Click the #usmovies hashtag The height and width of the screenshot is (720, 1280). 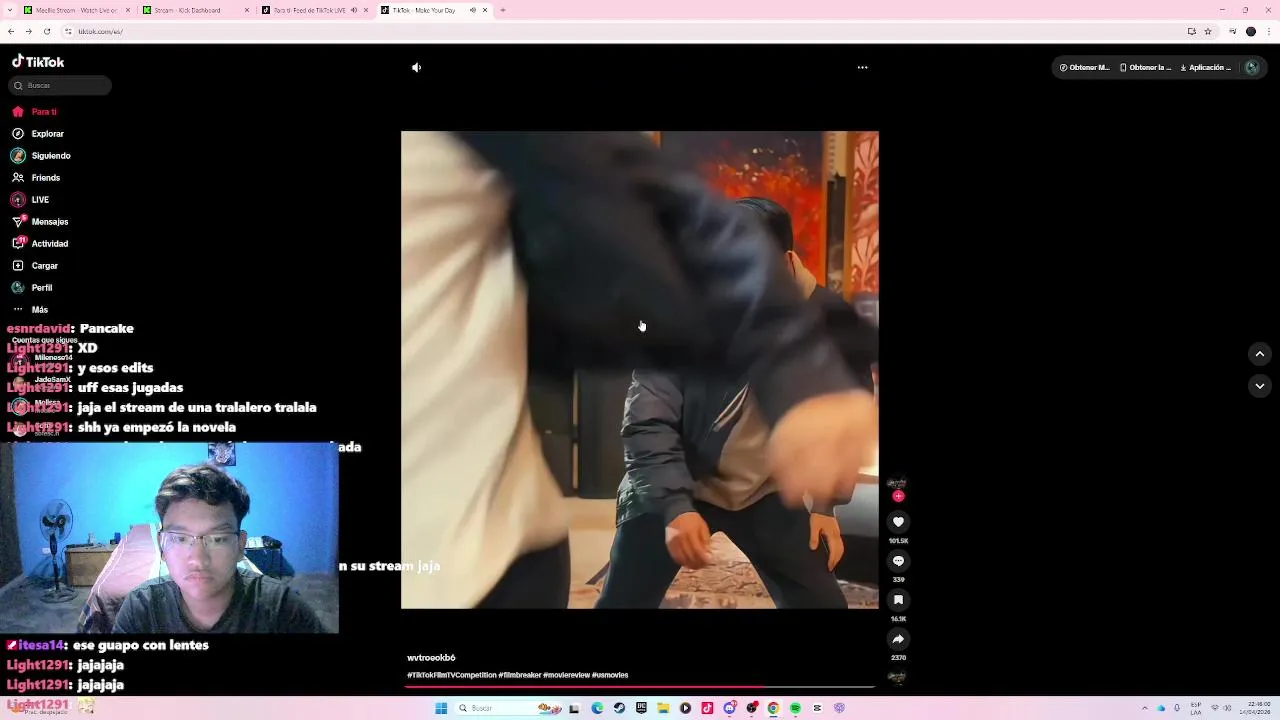610,675
